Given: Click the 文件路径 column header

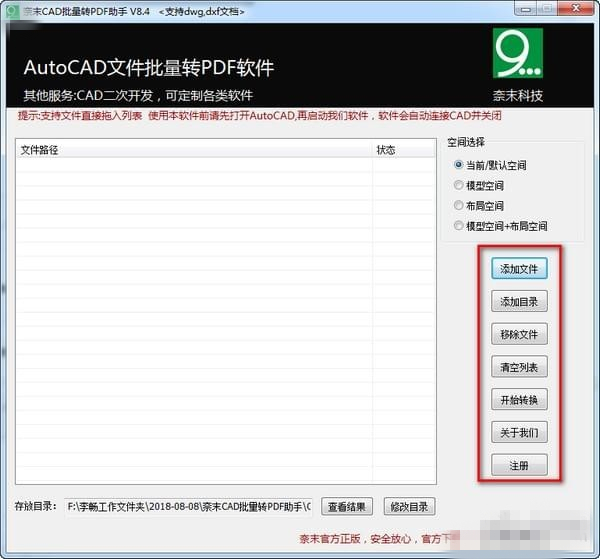Looking at the screenshot, I should coord(194,150).
